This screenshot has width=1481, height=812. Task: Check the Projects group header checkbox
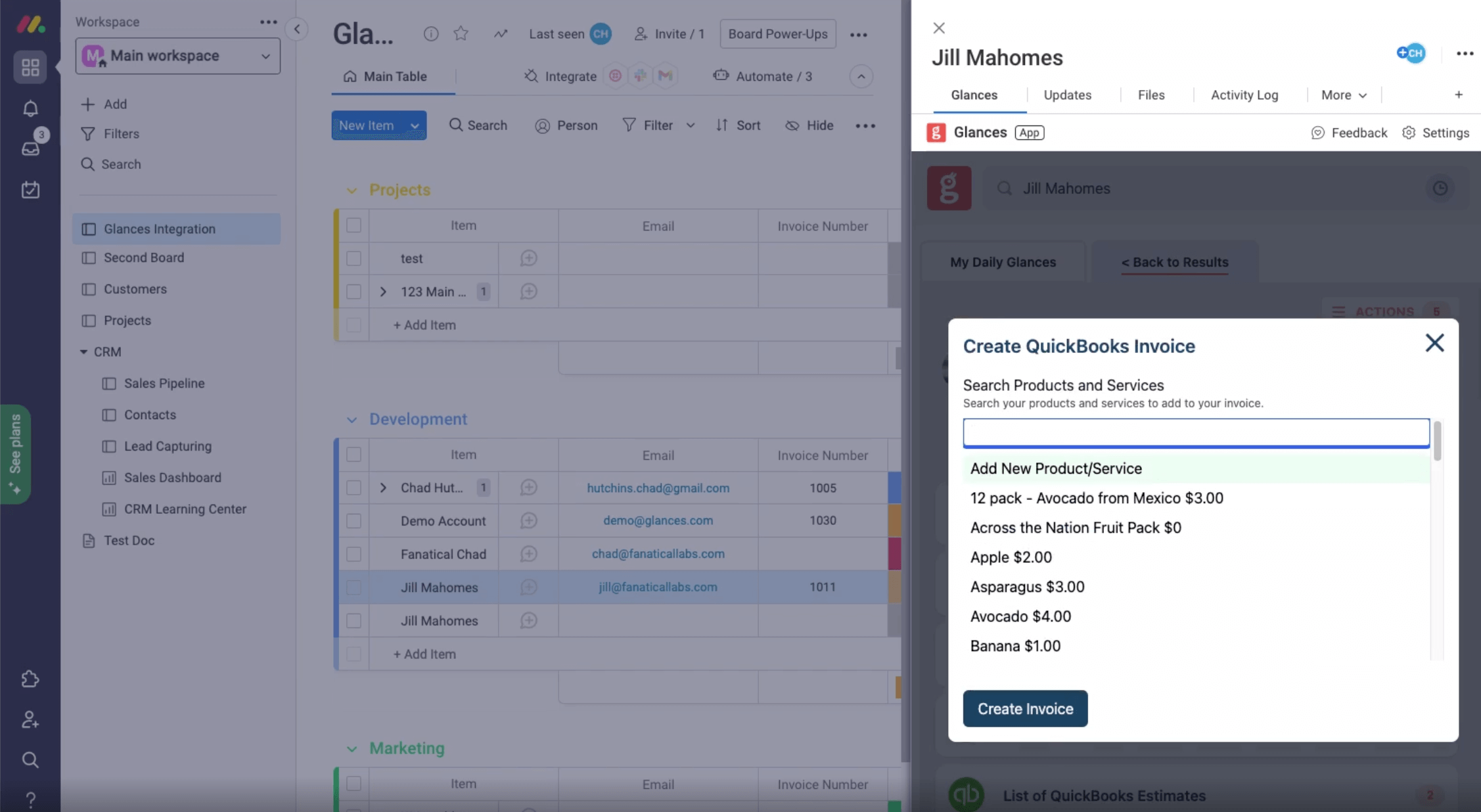coord(353,225)
